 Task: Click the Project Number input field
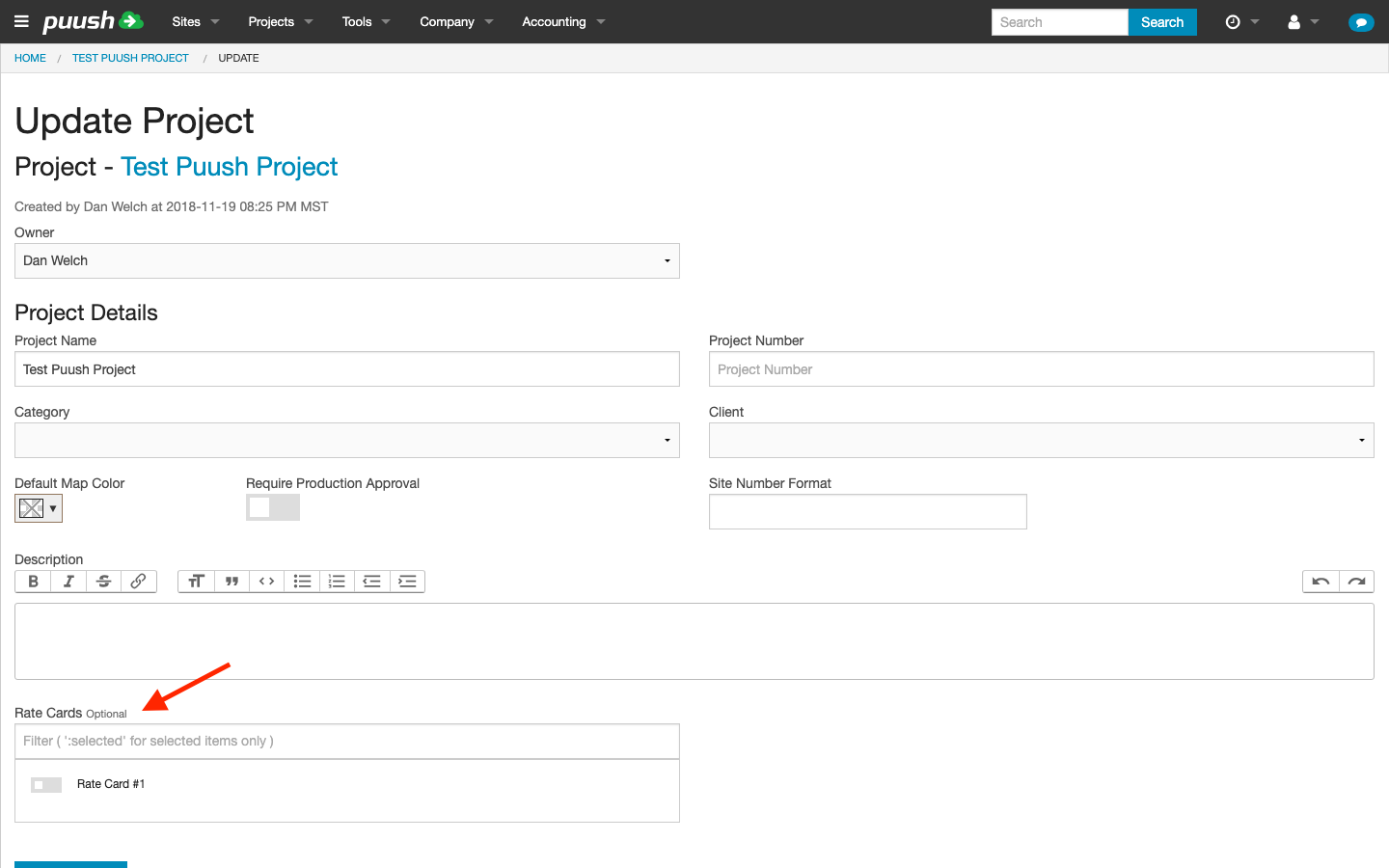[1041, 368]
